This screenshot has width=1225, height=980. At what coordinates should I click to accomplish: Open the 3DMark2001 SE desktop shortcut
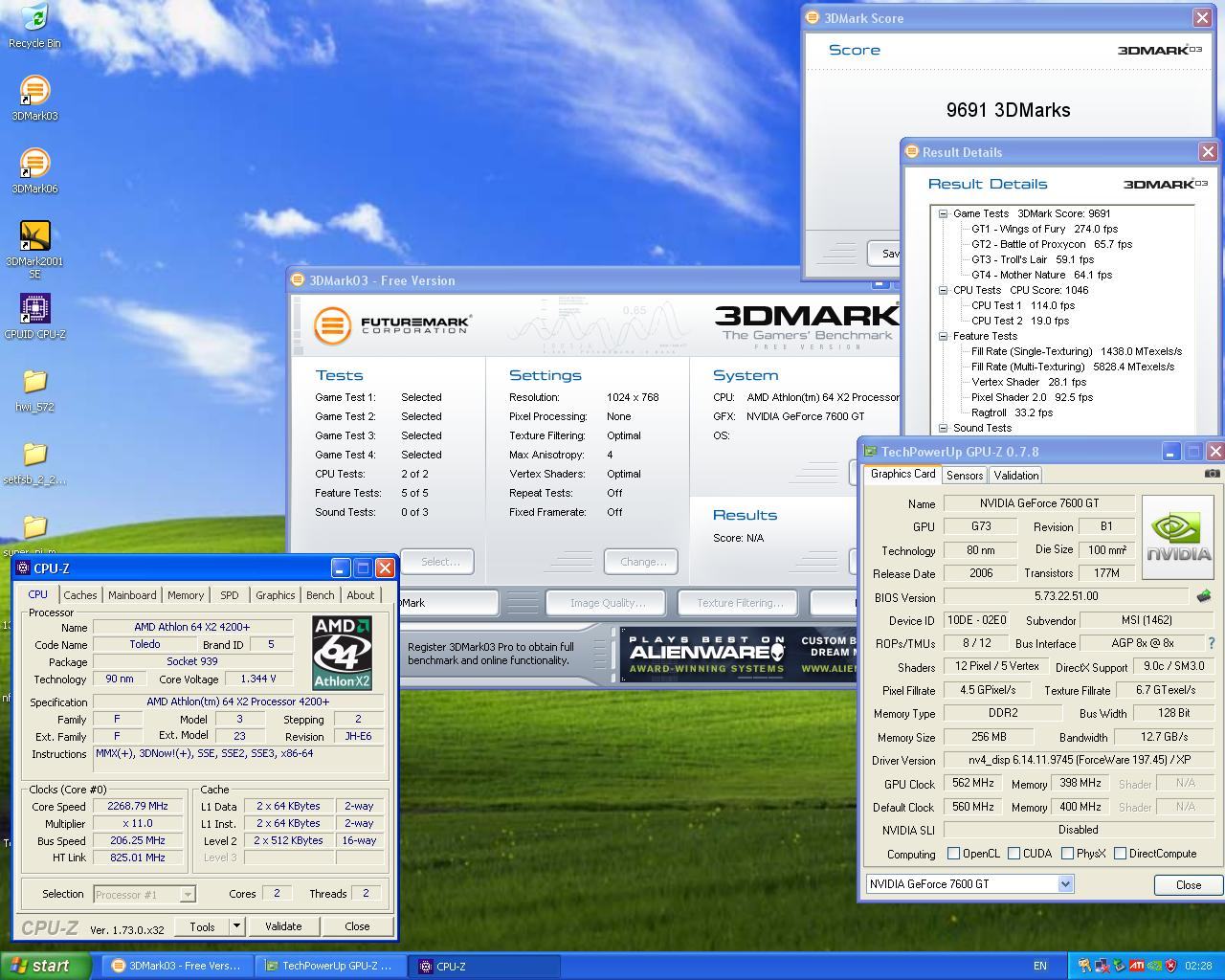coord(34,249)
